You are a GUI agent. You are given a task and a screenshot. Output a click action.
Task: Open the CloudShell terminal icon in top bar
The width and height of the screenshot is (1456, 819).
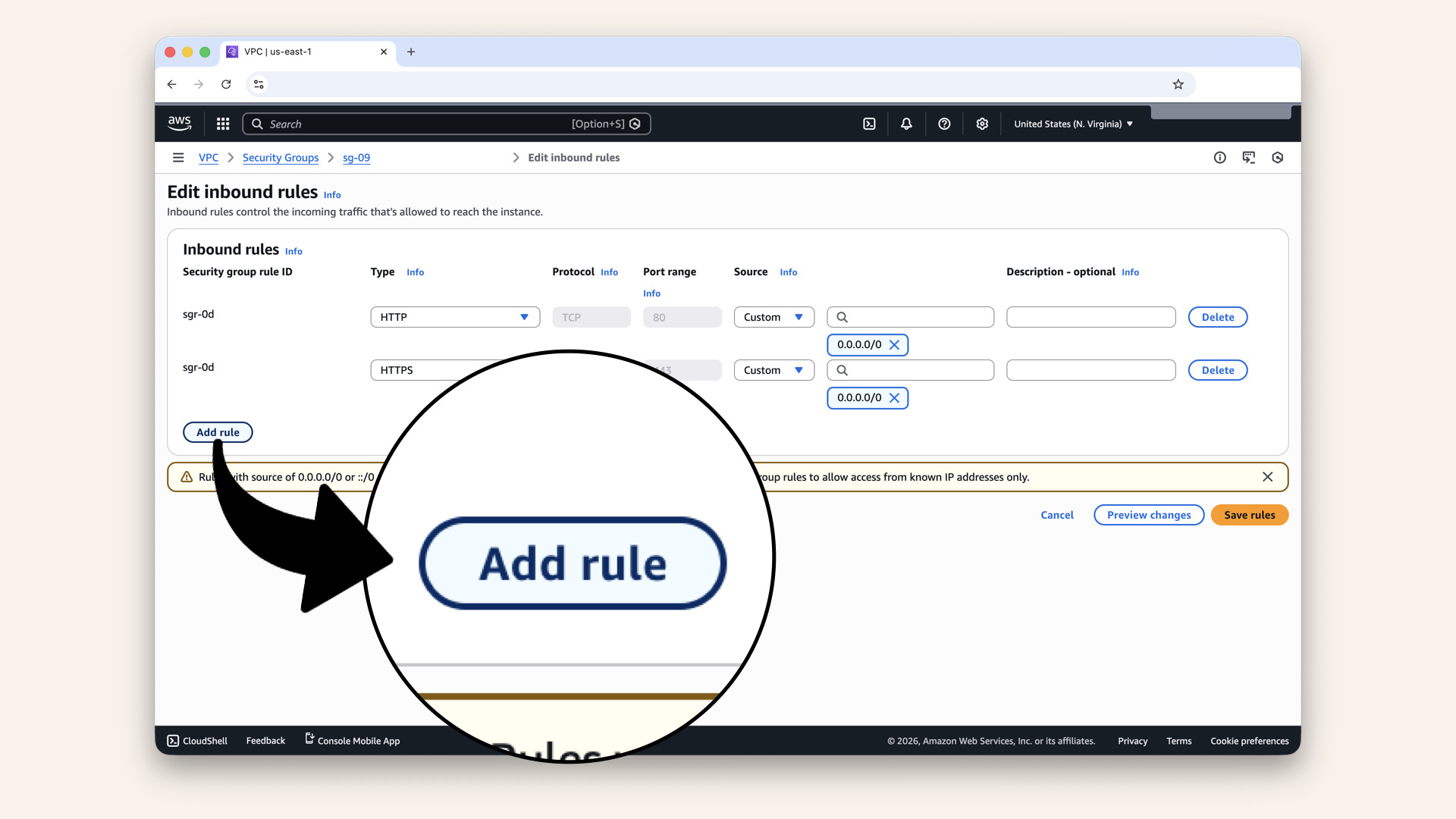tap(869, 124)
